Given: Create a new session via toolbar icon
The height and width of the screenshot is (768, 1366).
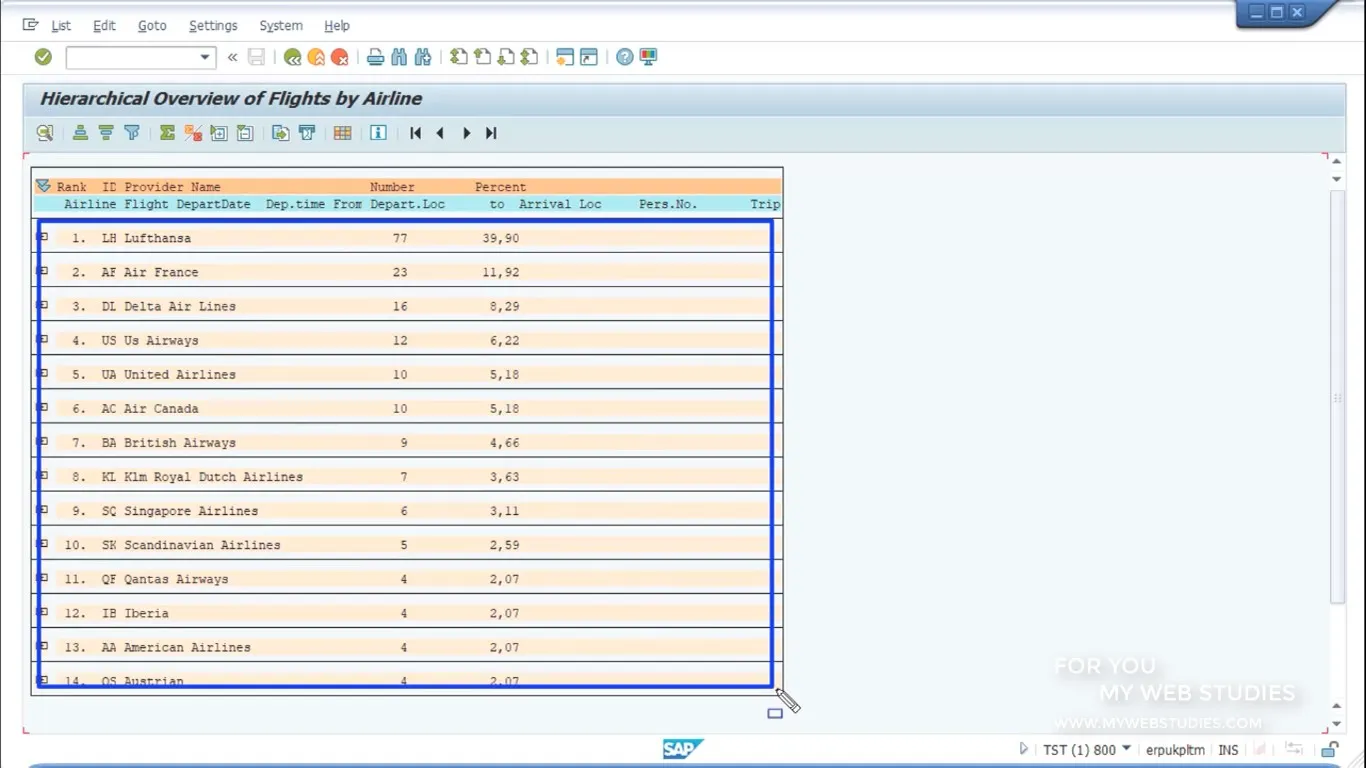Looking at the screenshot, I should (566, 57).
